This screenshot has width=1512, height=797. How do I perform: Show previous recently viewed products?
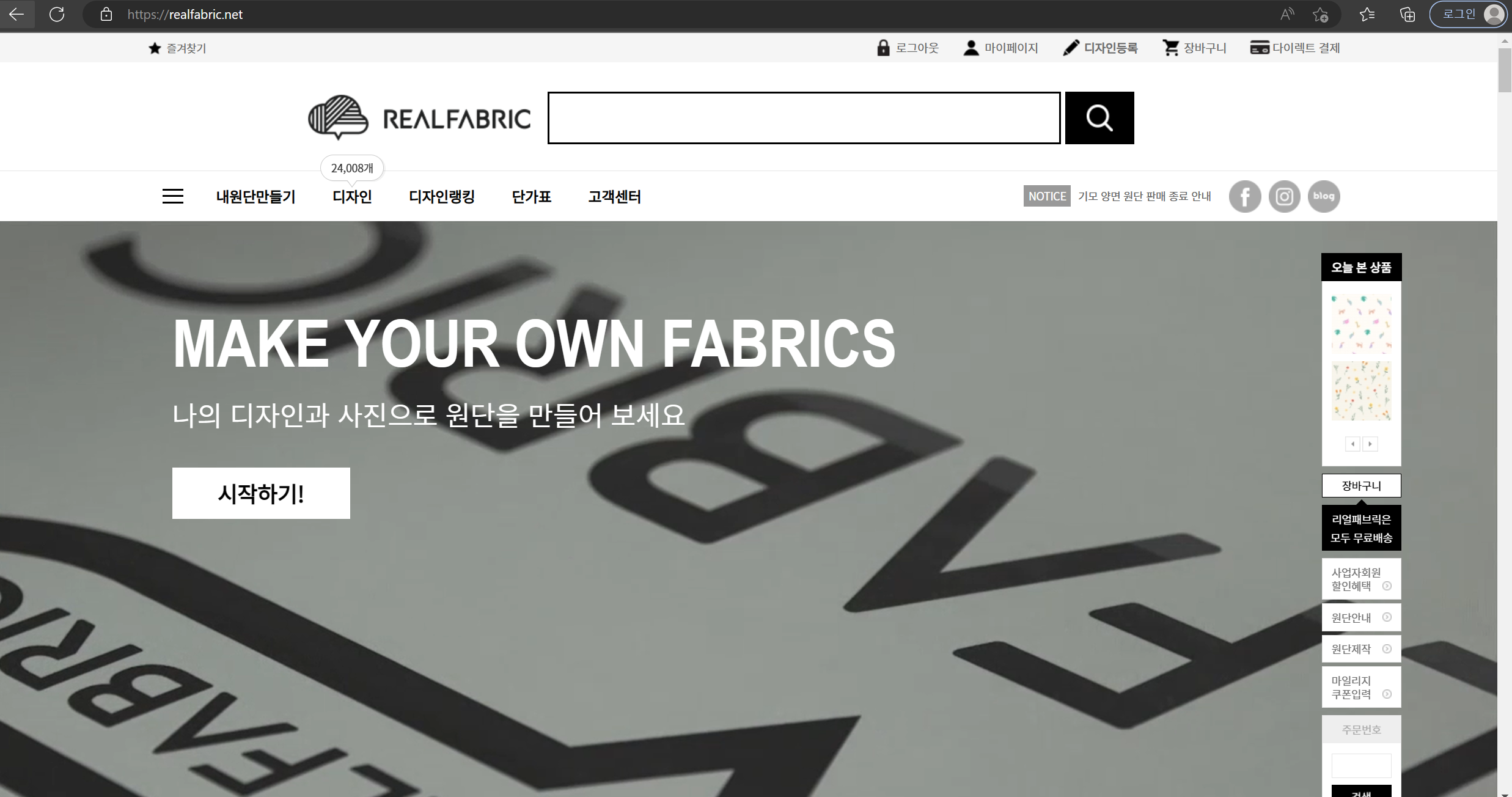pos(1352,444)
